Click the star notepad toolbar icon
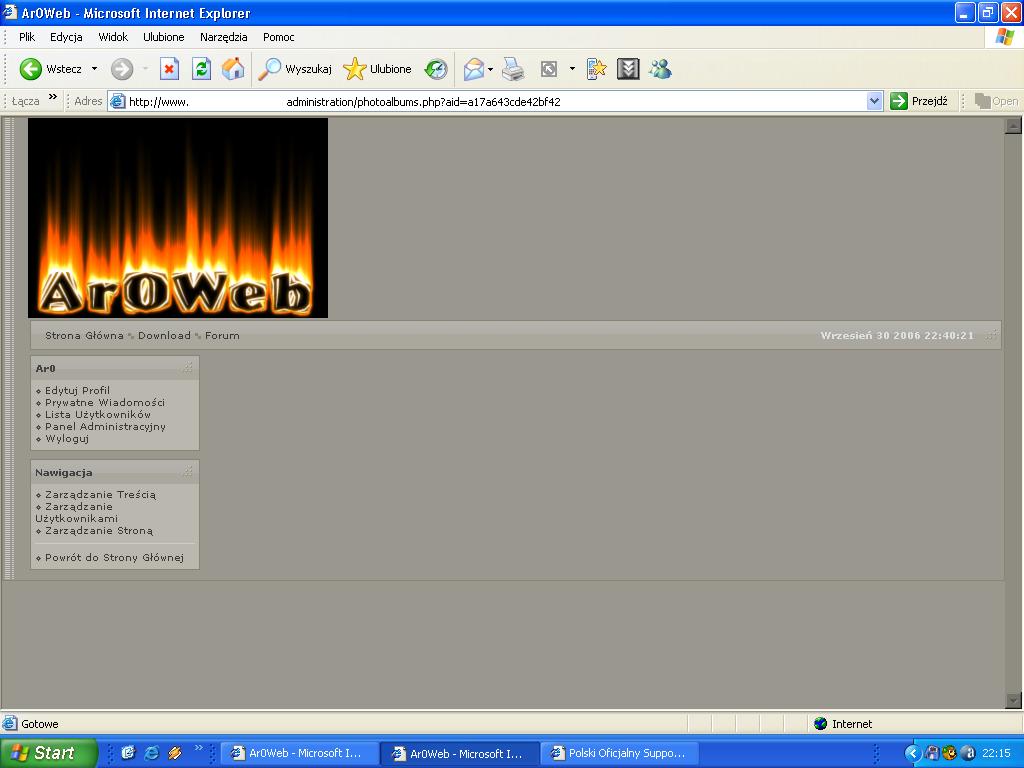 point(596,69)
